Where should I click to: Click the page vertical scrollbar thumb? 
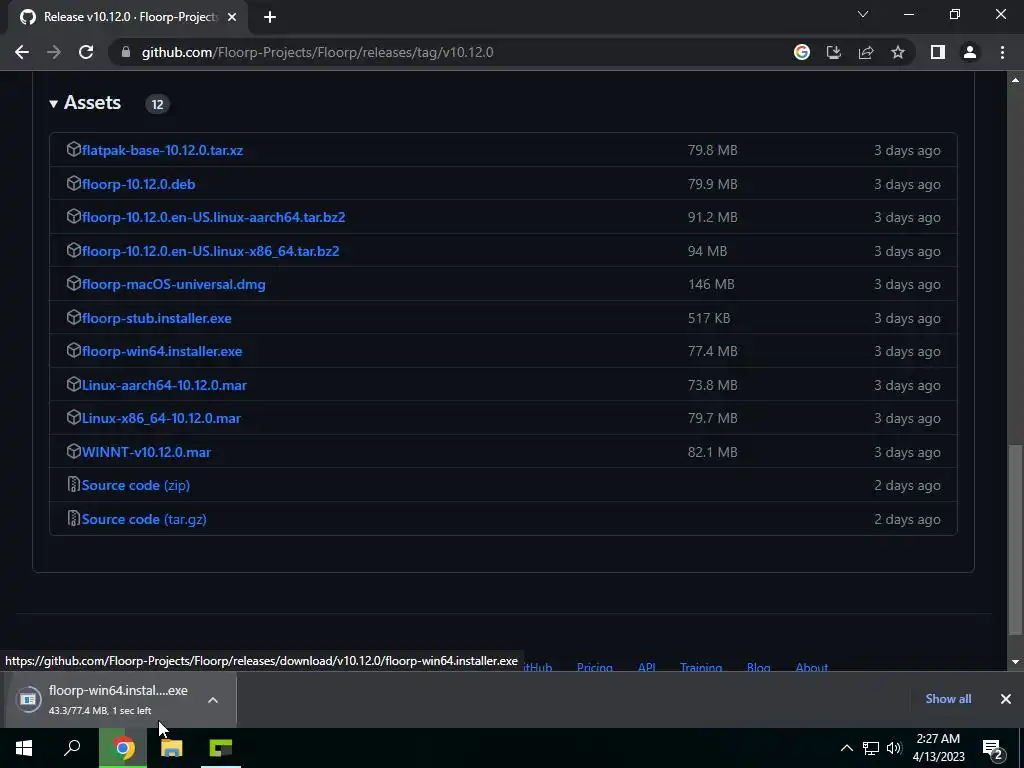1015,539
